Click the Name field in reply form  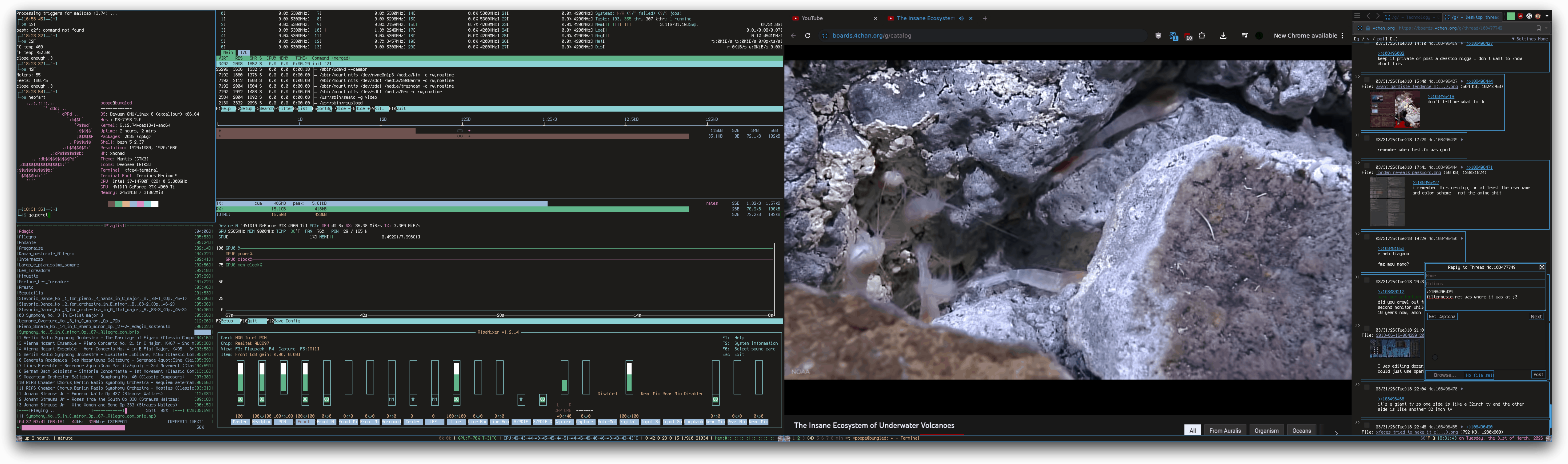(x=1485, y=276)
